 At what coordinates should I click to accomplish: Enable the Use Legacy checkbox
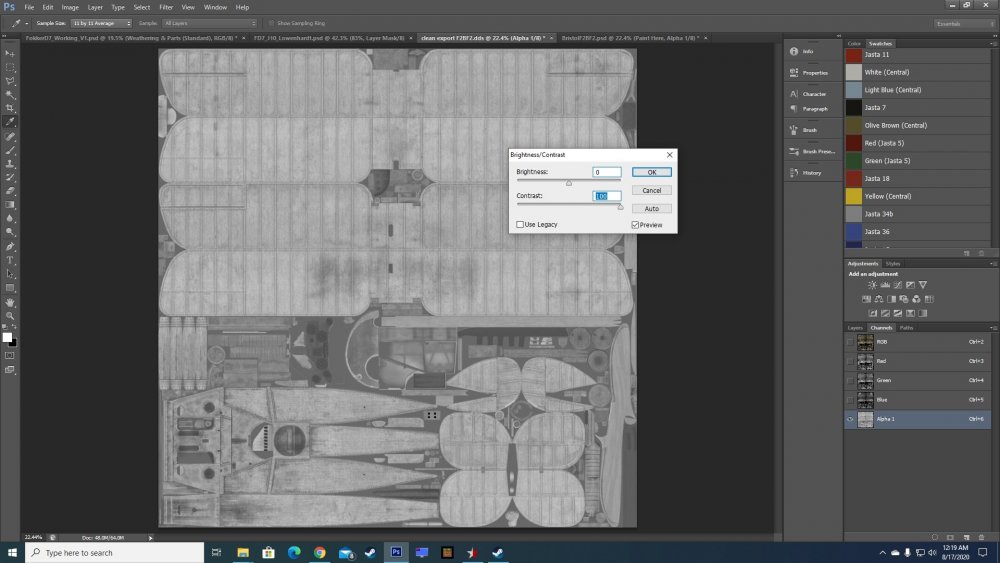[520, 225]
